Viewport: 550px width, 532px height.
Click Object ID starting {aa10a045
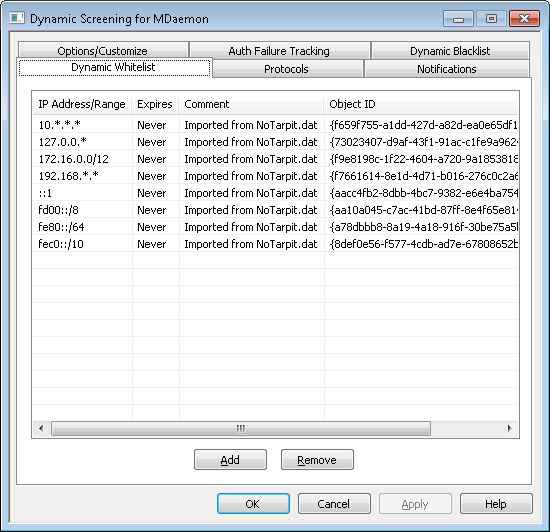point(423,210)
